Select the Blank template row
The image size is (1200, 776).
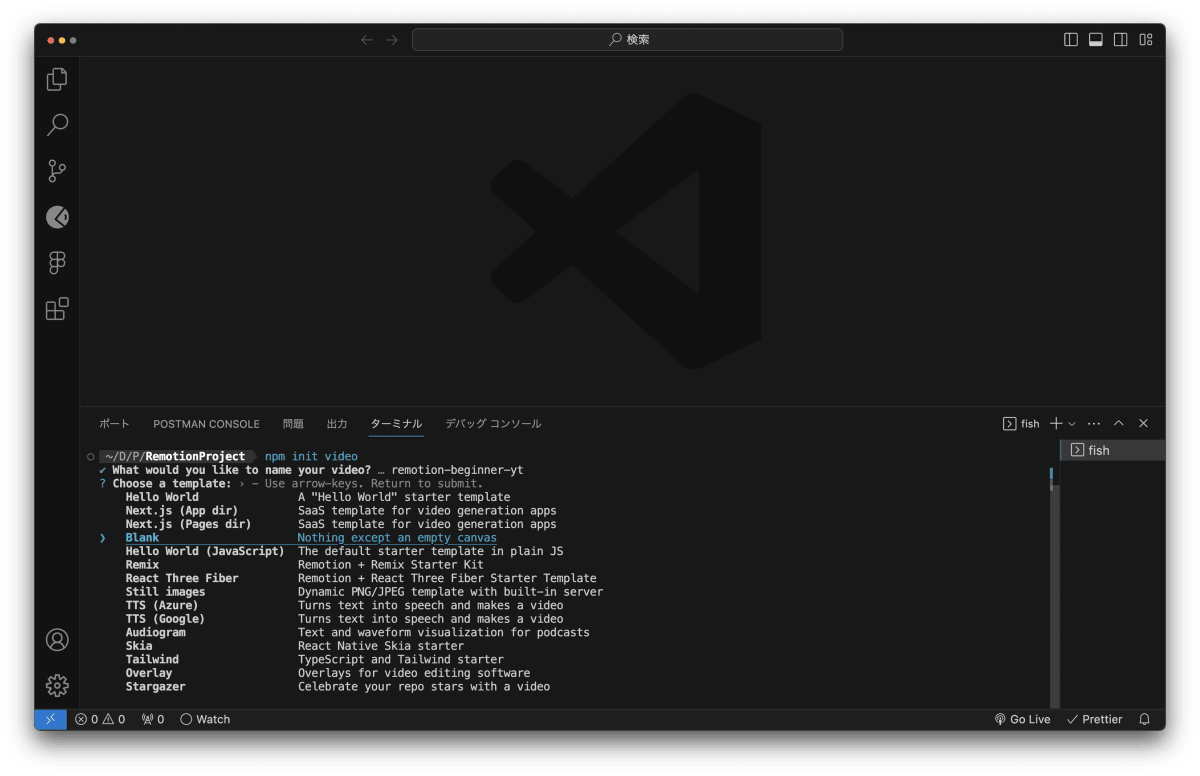(x=311, y=538)
